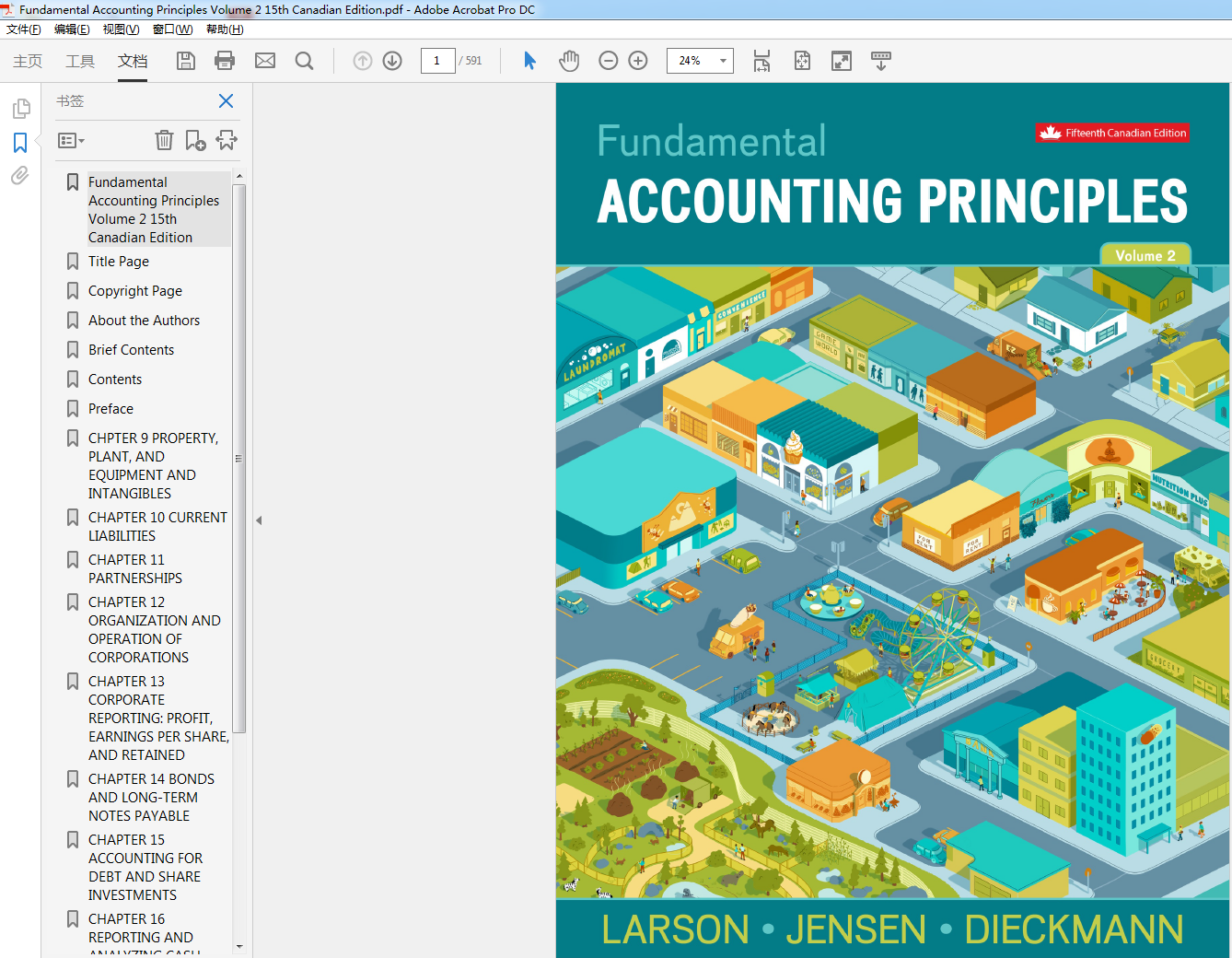Image resolution: width=1232 pixels, height=958 pixels.
Task: Select the Title Page bookmark
Action: pyautogui.click(x=119, y=262)
